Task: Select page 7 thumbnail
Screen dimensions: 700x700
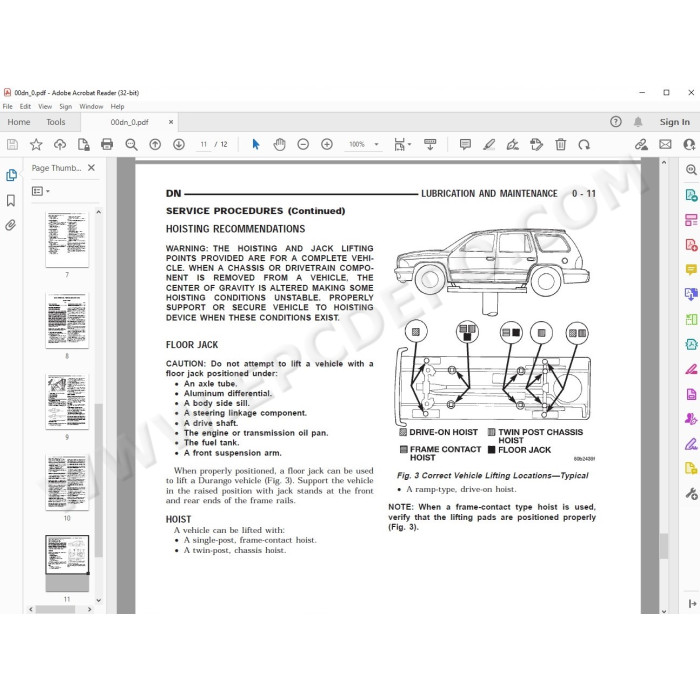Action: 67,239
